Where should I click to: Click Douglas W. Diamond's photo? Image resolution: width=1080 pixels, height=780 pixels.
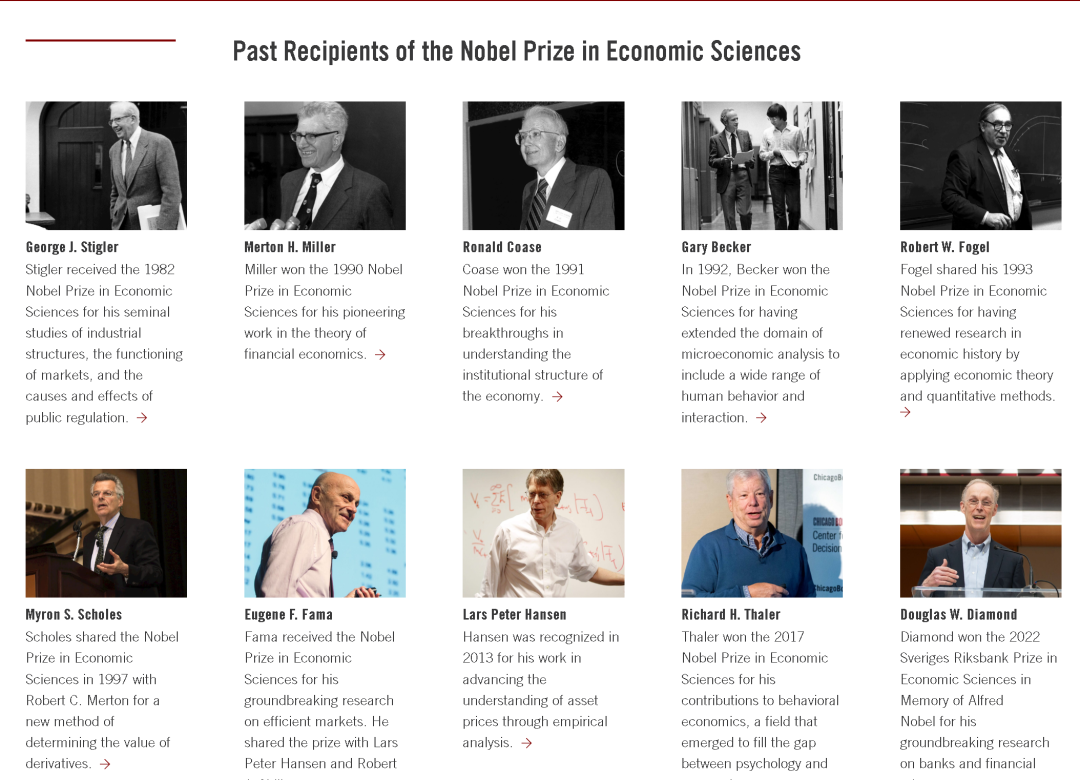(x=980, y=533)
